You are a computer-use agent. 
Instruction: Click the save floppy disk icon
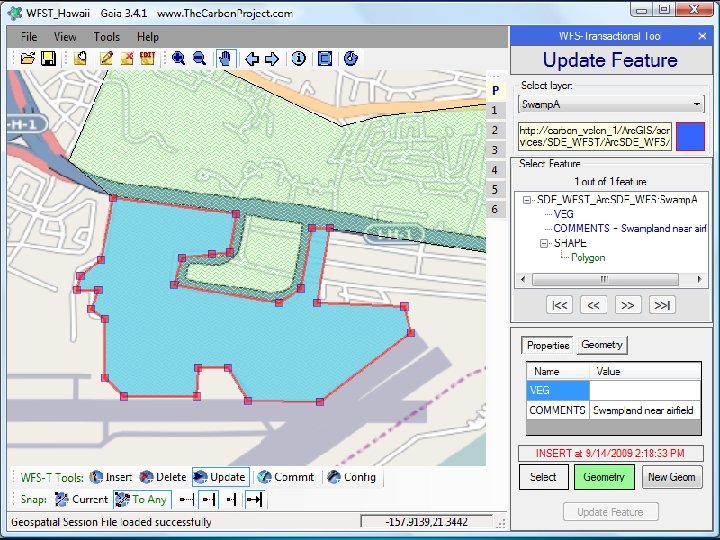(48, 58)
